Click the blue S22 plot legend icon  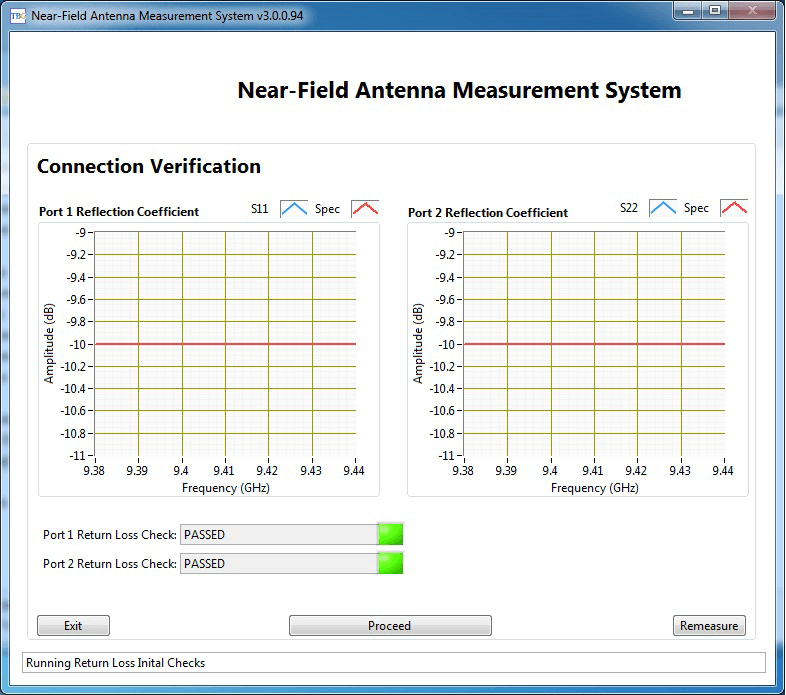[663, 208]
